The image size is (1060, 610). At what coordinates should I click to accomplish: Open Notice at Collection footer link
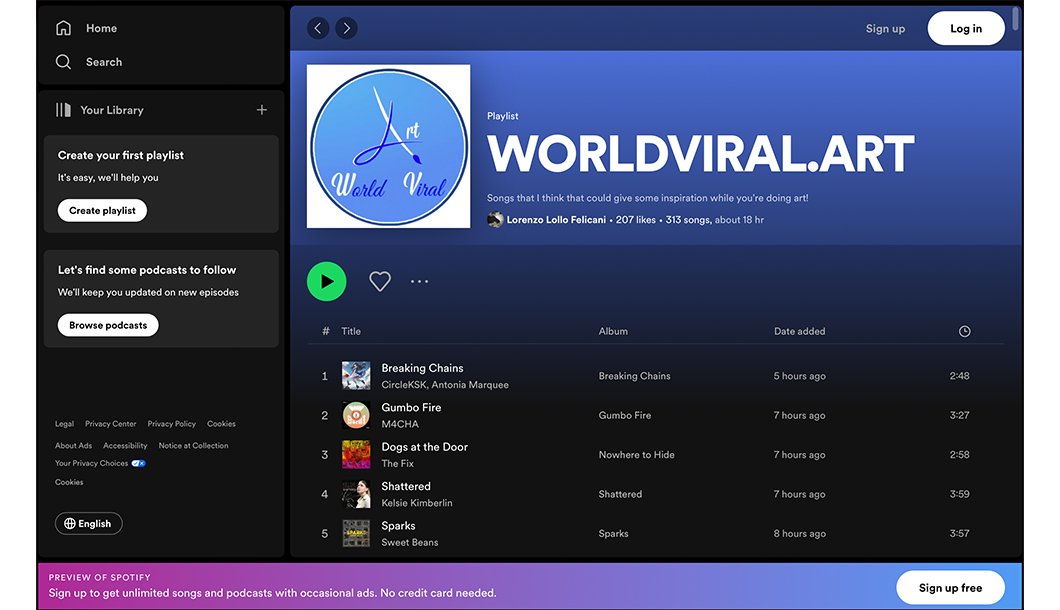coord(193,446)
